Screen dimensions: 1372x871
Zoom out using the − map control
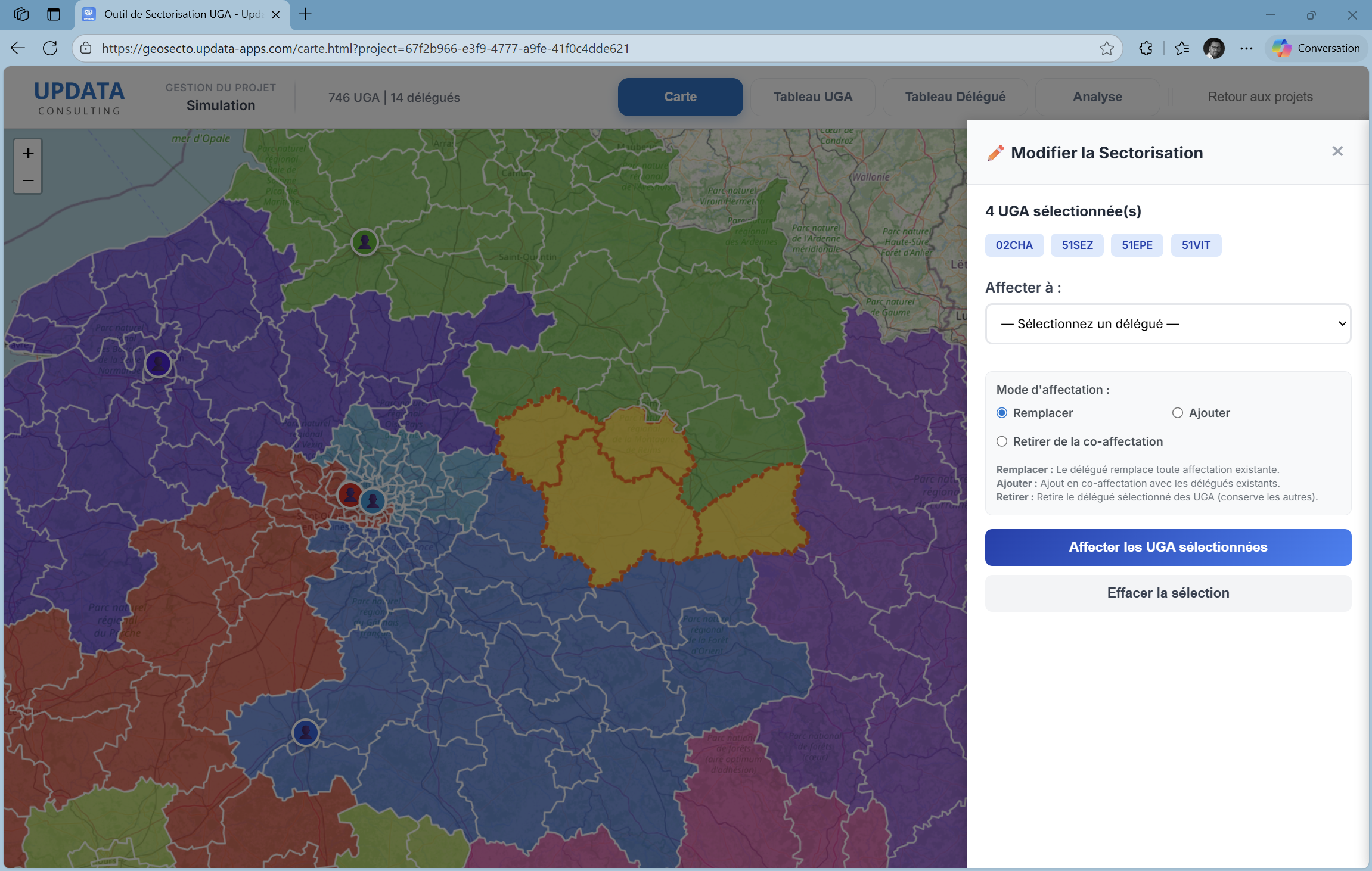point(27,180)
